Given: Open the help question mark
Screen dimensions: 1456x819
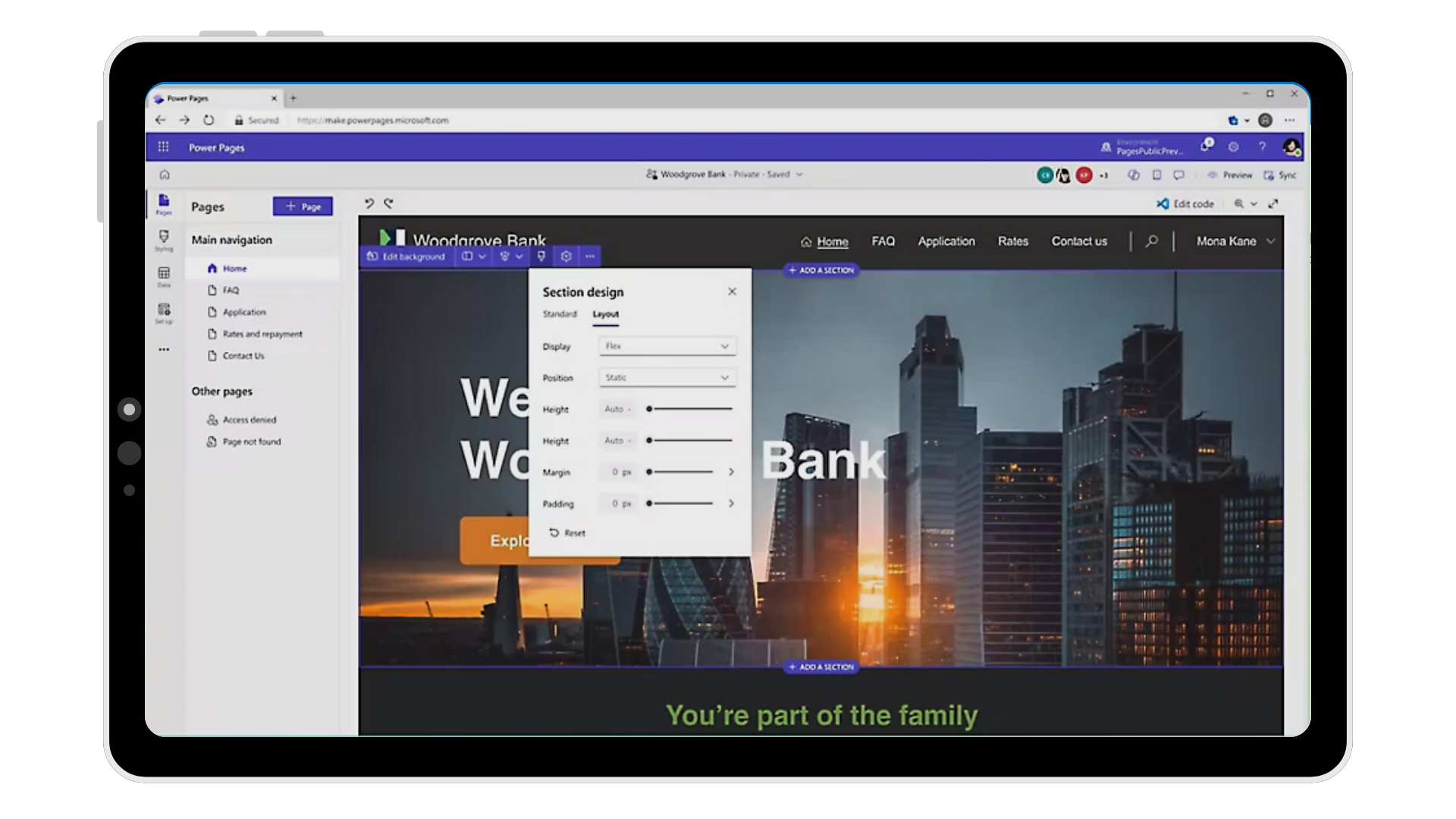Looking at the screenshot, I should [x=1262, y=147].
